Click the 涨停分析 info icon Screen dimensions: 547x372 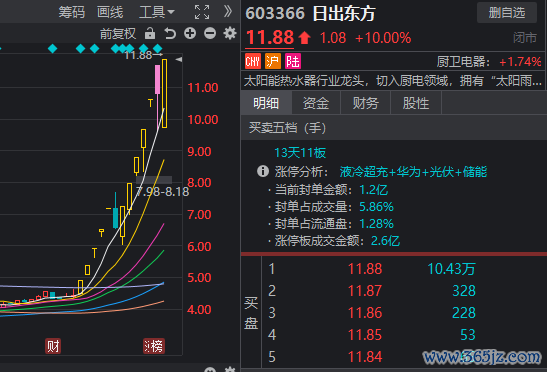point(263,171)
